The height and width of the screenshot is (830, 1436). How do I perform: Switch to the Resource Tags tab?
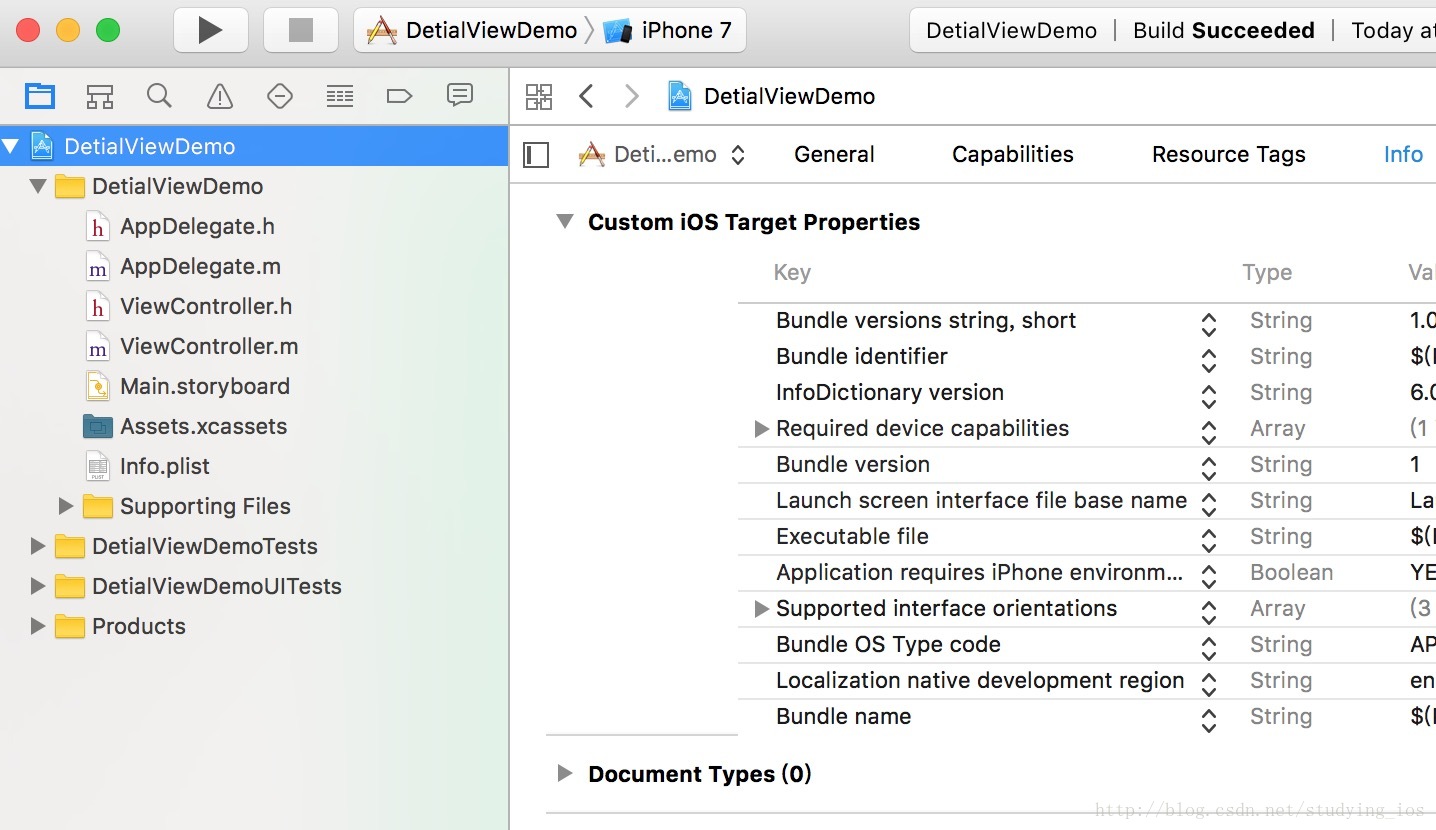point(1229,155)
